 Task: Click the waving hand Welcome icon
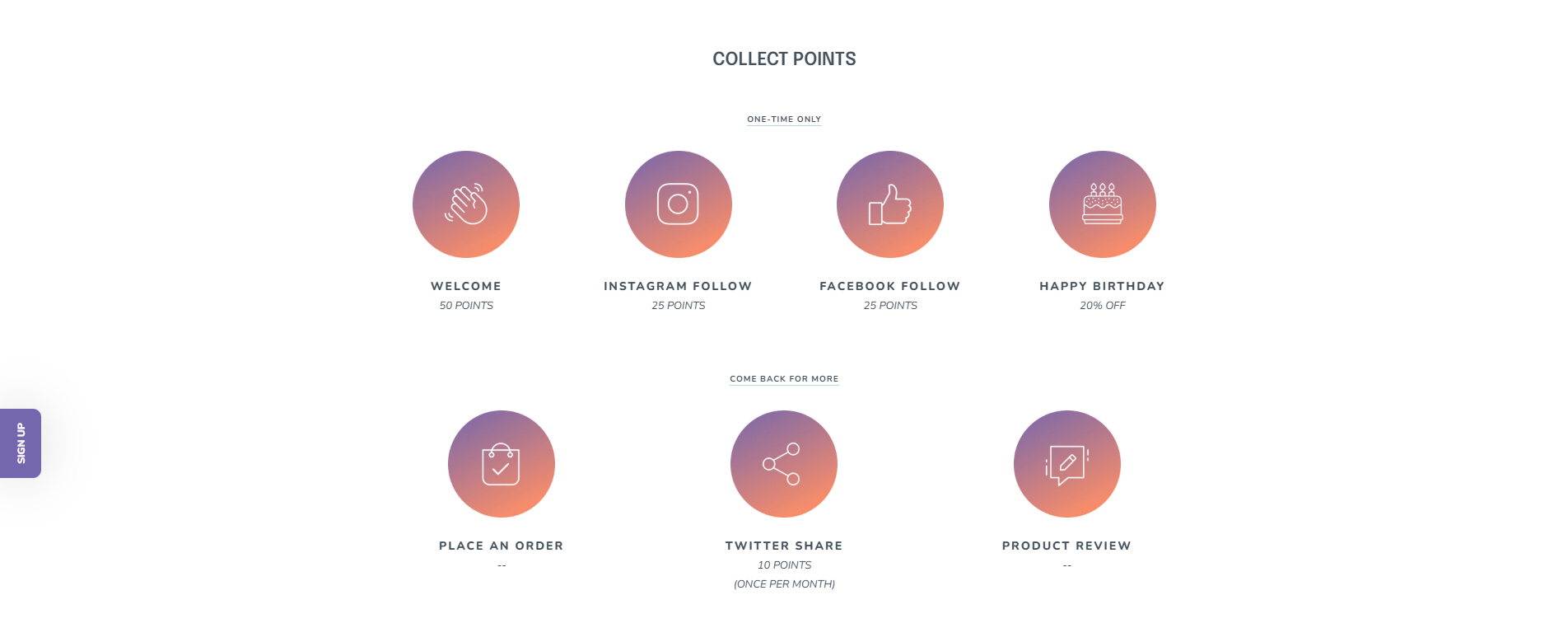[x=466, y=204]
